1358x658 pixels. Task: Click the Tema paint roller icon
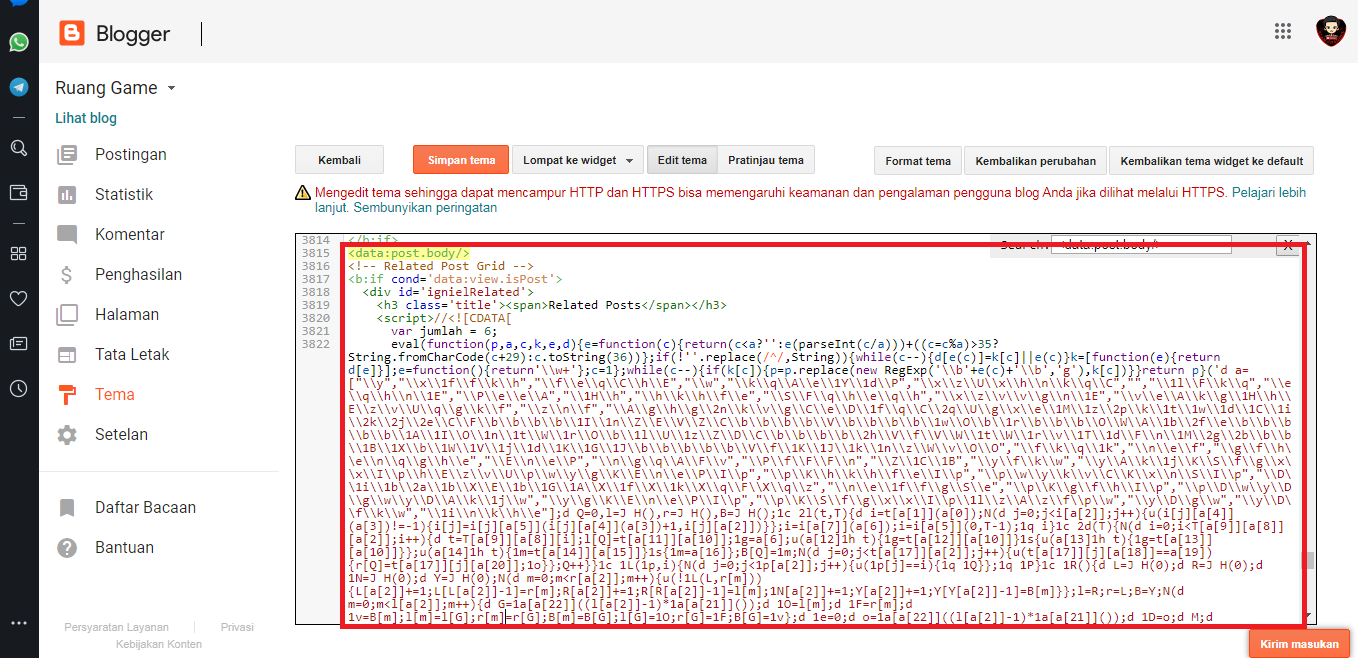tap(67, 394)
